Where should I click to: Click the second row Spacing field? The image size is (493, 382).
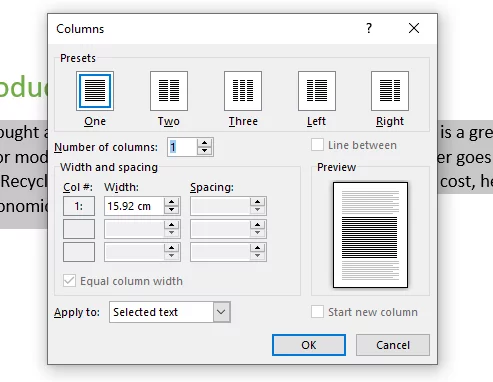[220, 229]
